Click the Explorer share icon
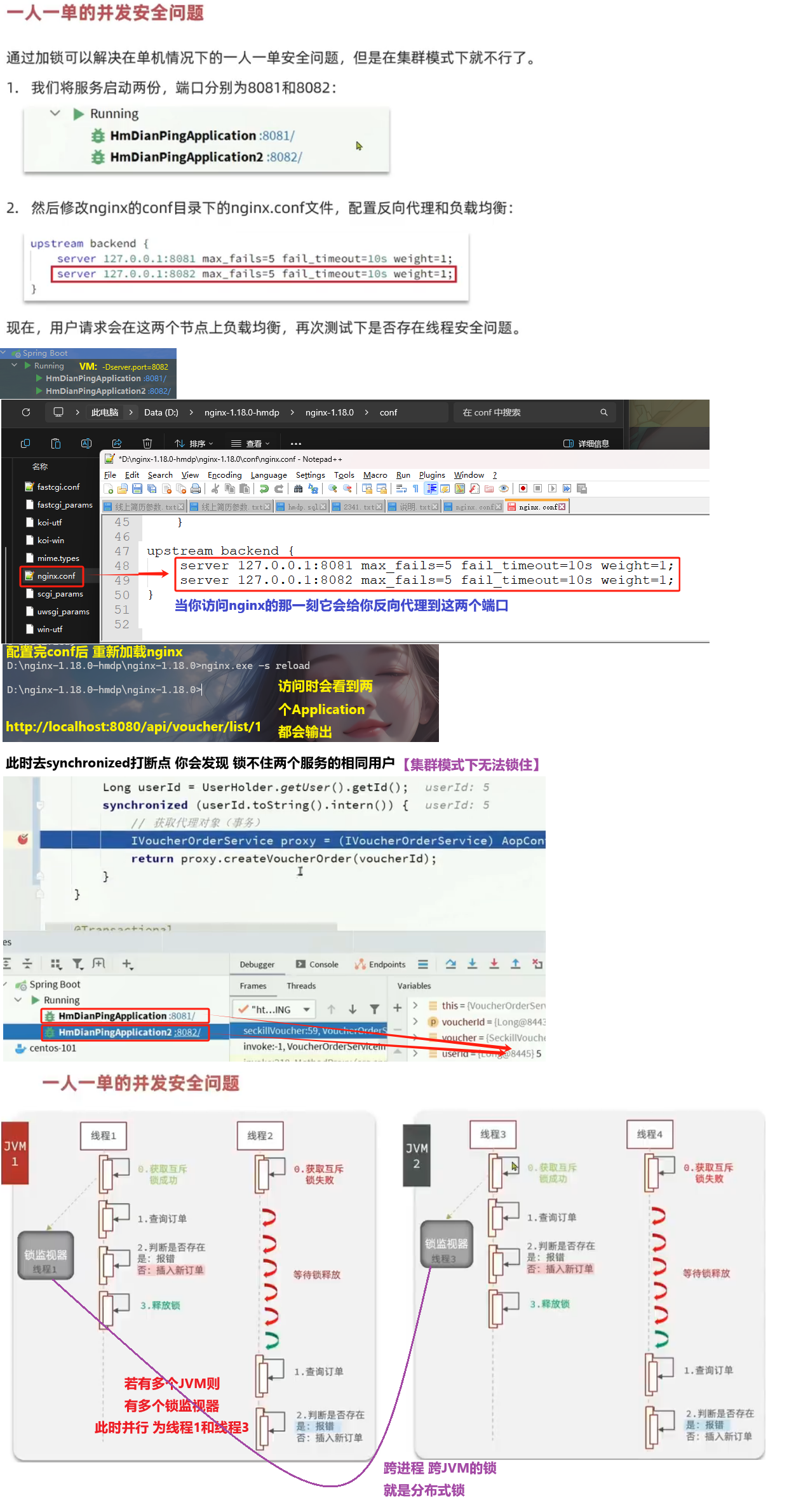This screenshot has width=808, height=1512. click(x=117, y=443)
